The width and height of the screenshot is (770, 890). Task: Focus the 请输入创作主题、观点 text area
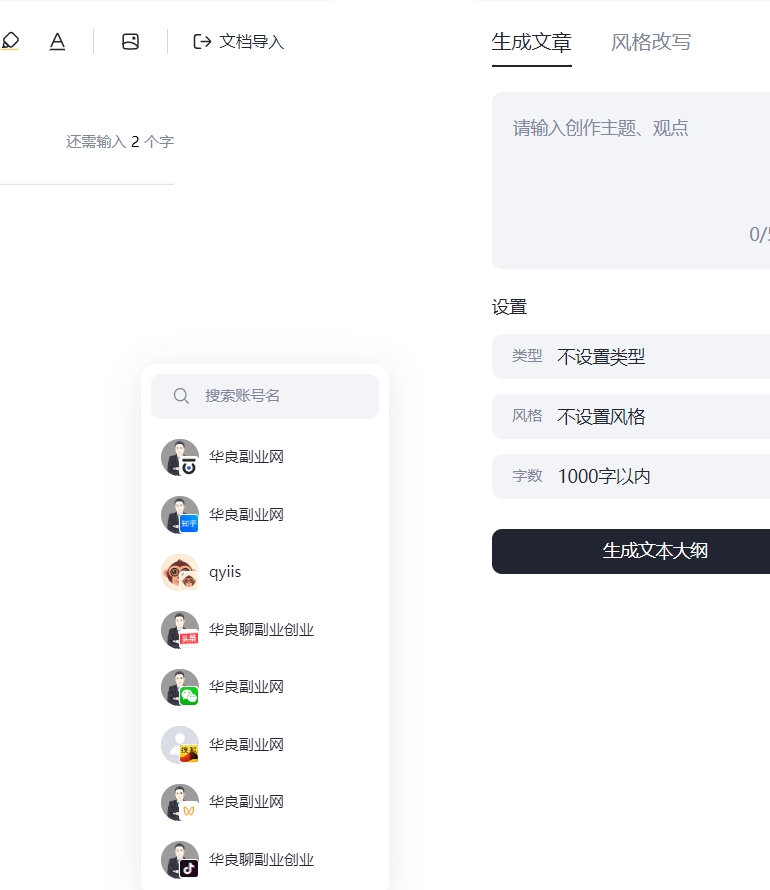(x=631, y=180)
